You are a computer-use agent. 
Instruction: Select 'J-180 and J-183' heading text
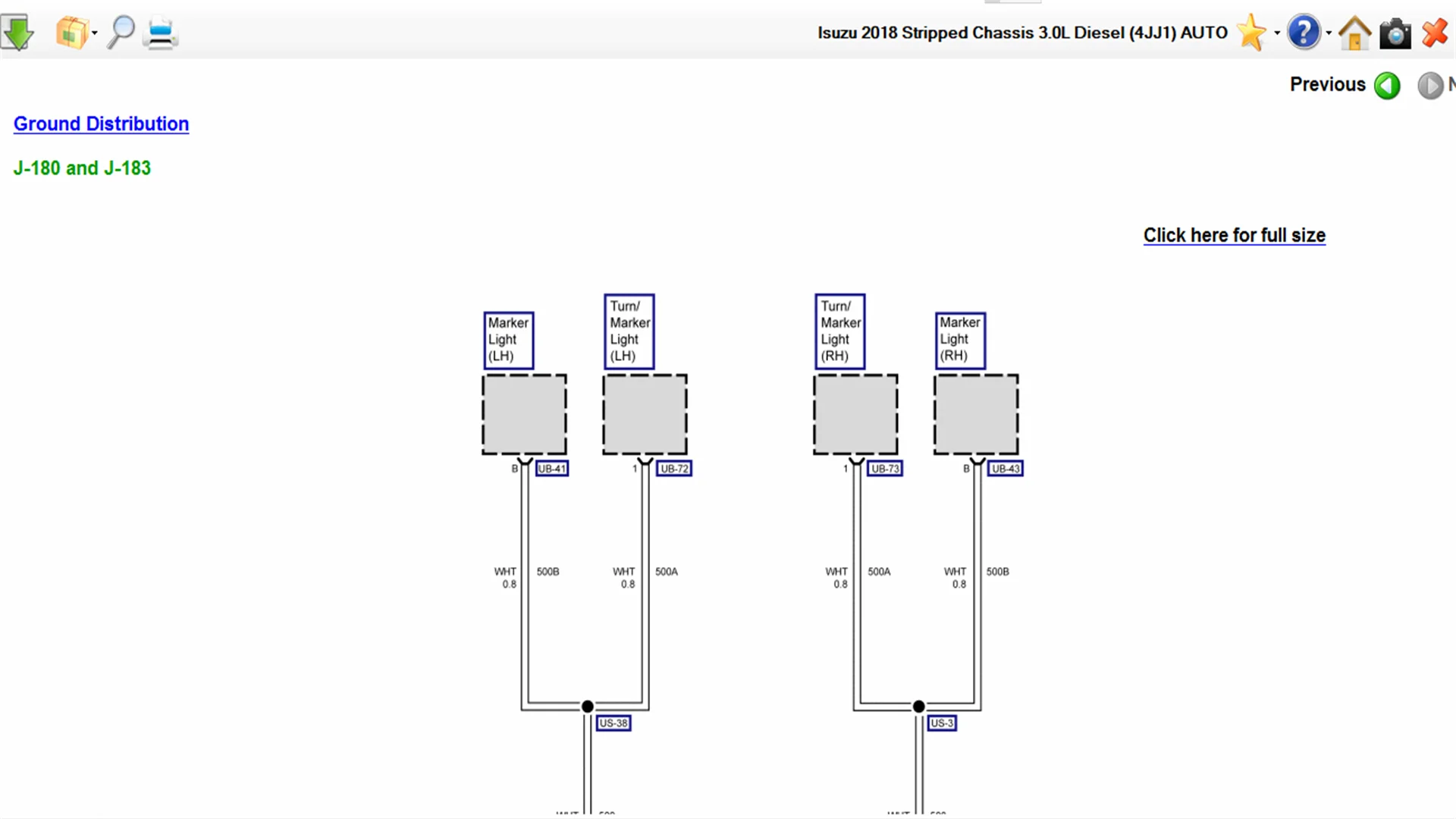82,168
